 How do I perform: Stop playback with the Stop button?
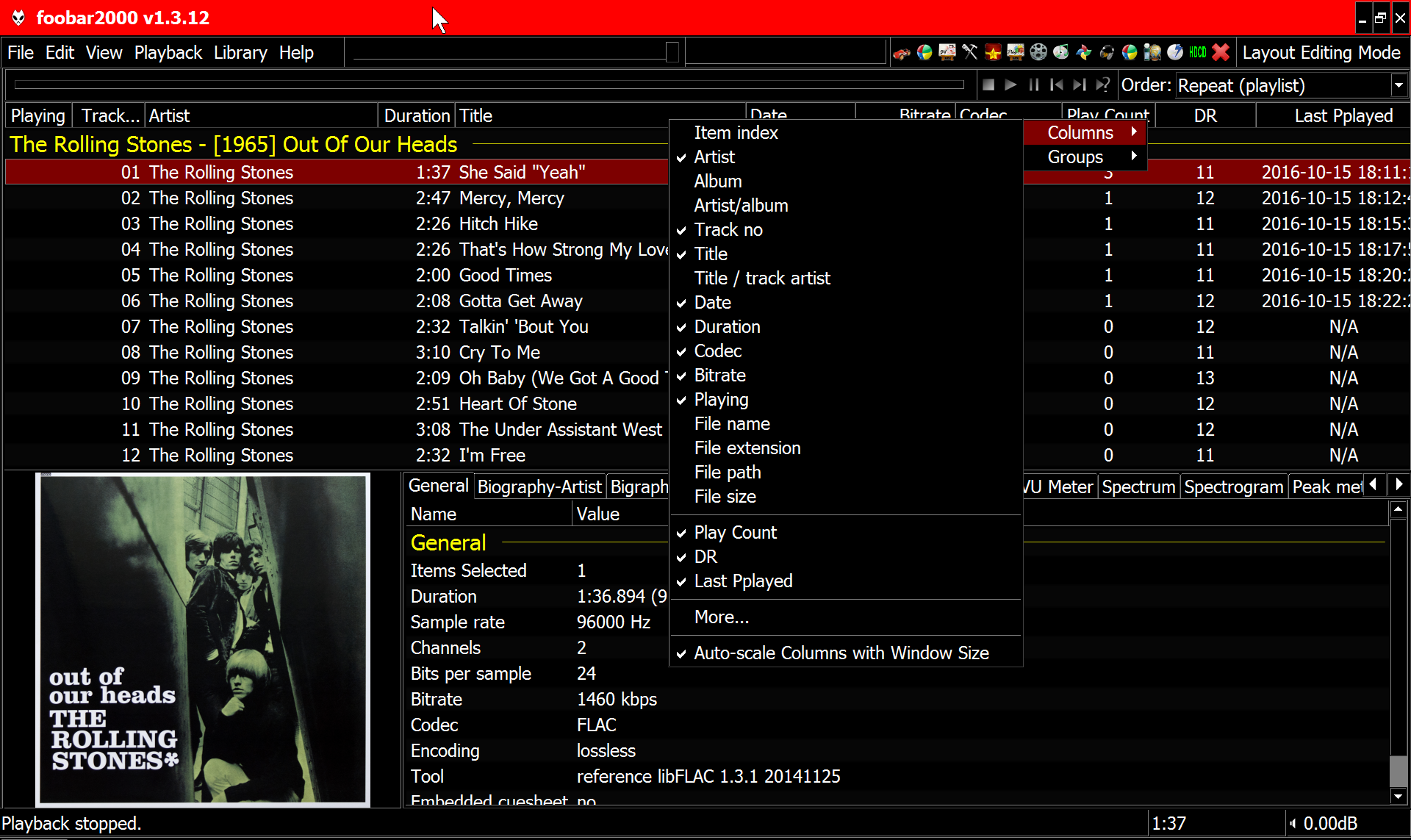pyautogui.click(x=988, y=85)
